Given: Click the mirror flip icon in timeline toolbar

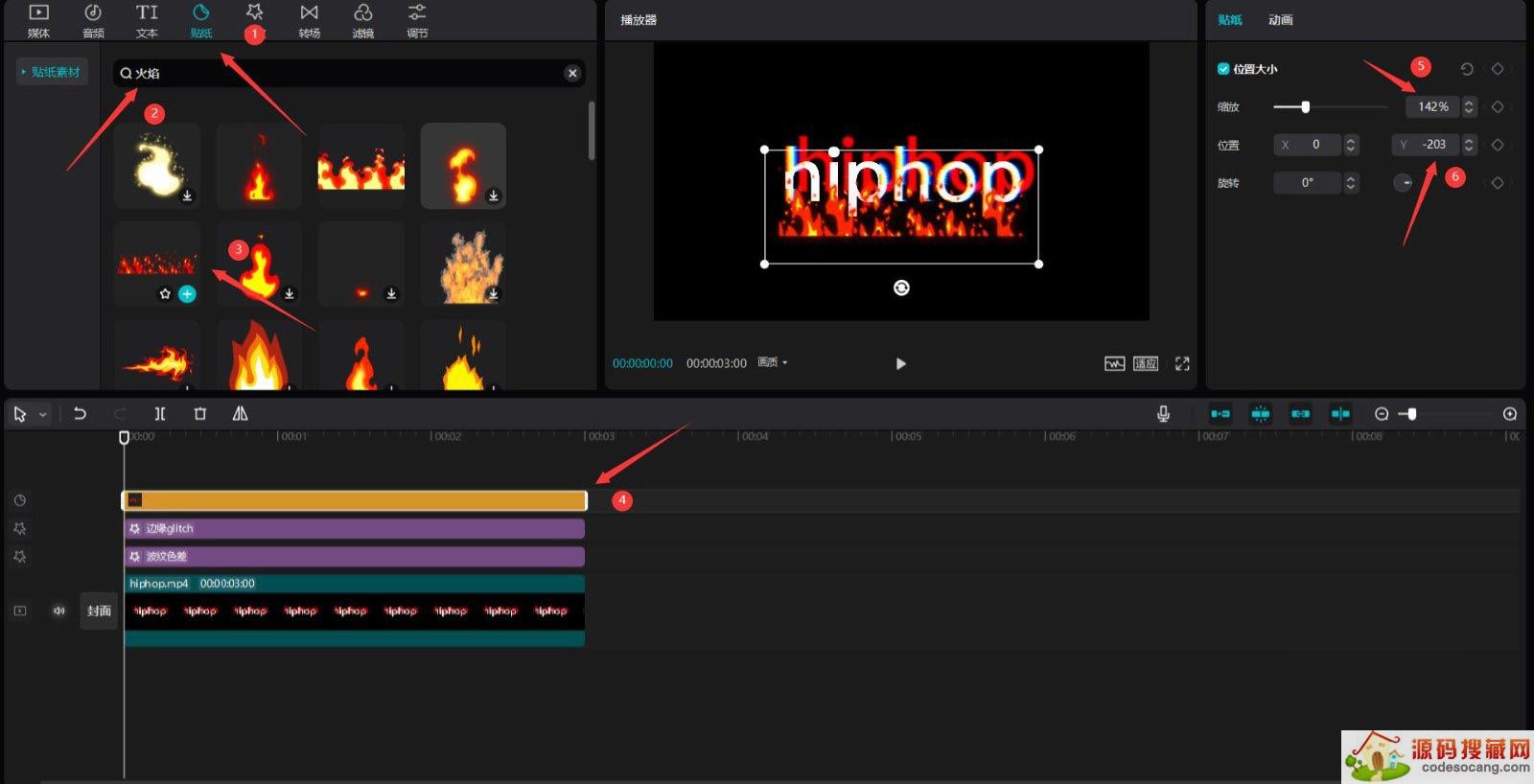Looking at the screenshot, I should [x=240, y=414].
